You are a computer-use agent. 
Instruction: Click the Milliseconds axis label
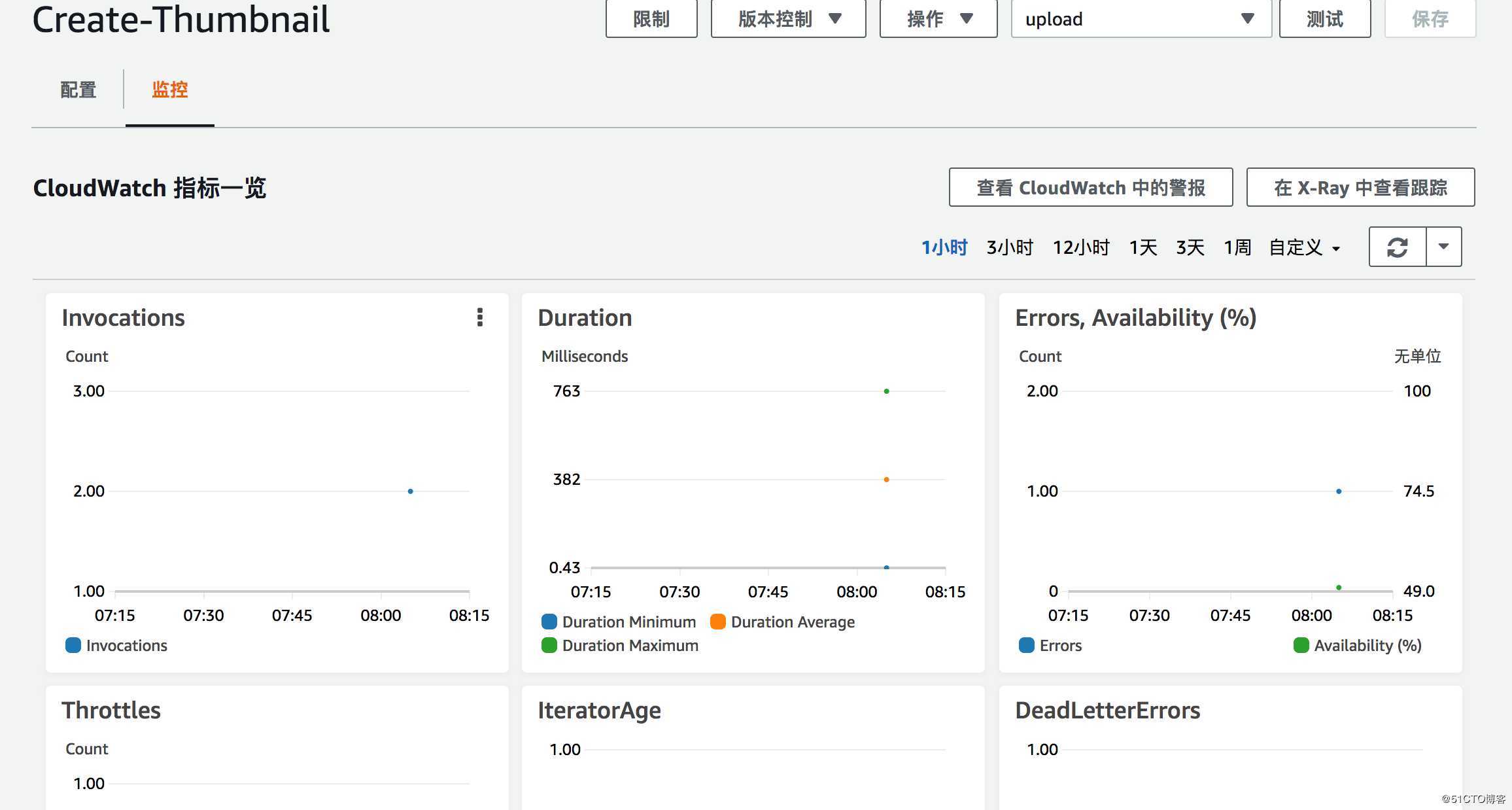point(585,357)
